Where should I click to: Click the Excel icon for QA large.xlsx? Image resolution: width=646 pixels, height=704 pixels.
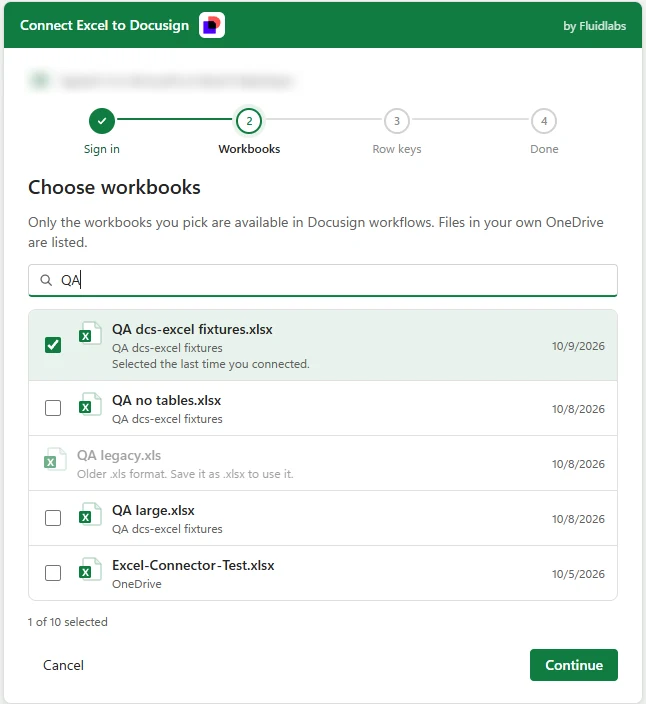coord(89,514)
